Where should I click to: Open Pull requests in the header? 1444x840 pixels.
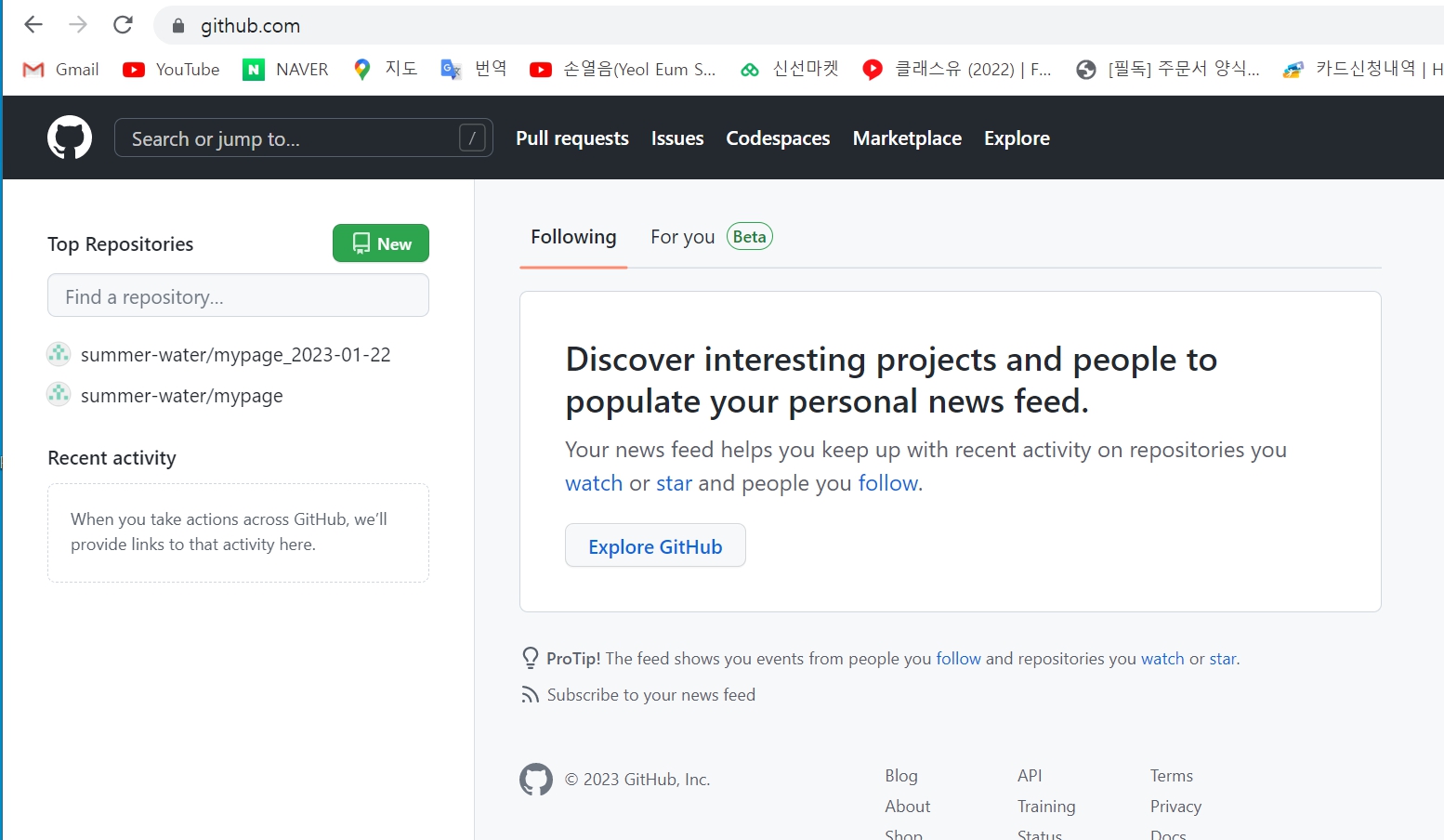click(x=572, y=138)
